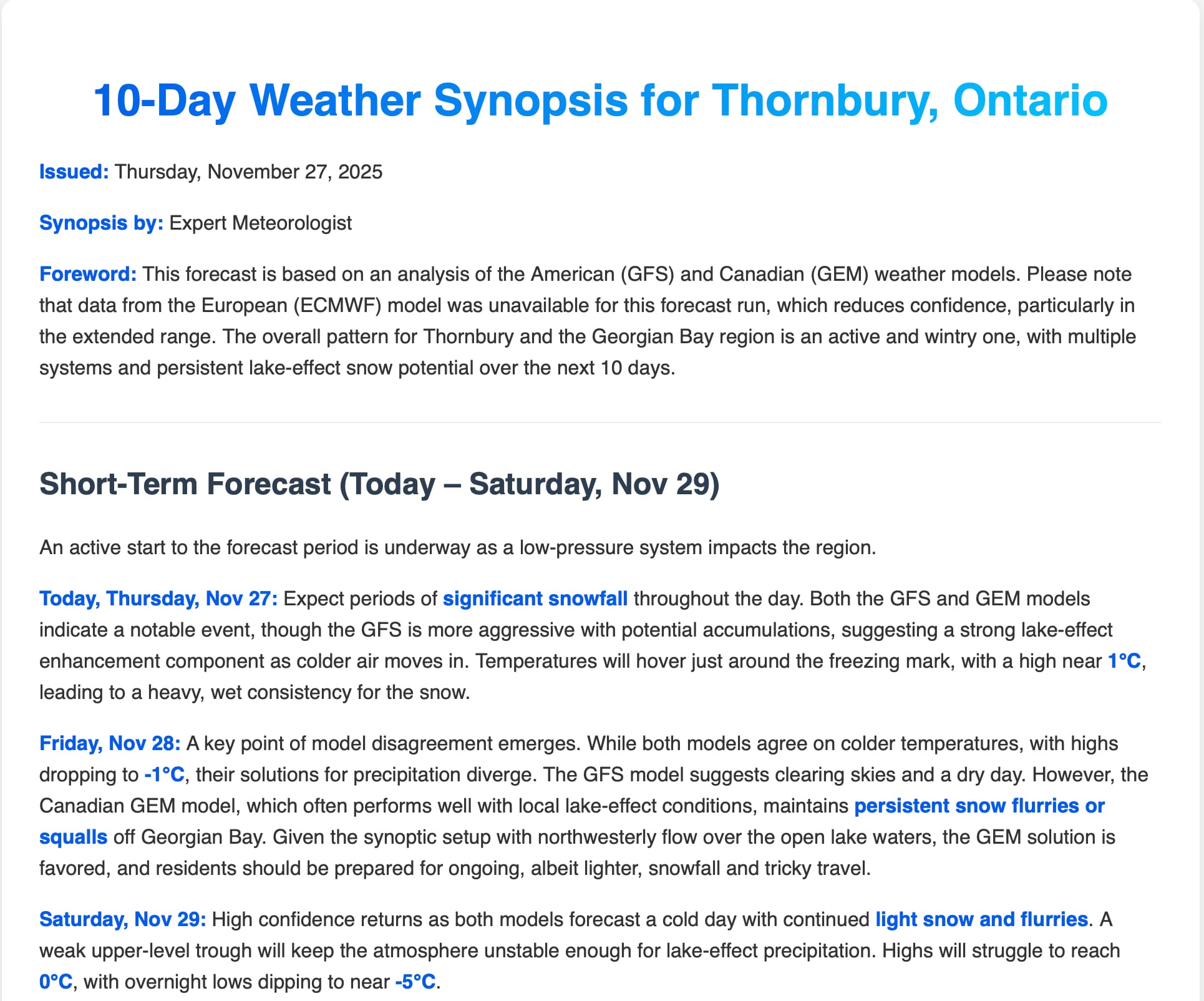
Task: Click the highlighted '-1°C' temperature
Action: point(165,774)
